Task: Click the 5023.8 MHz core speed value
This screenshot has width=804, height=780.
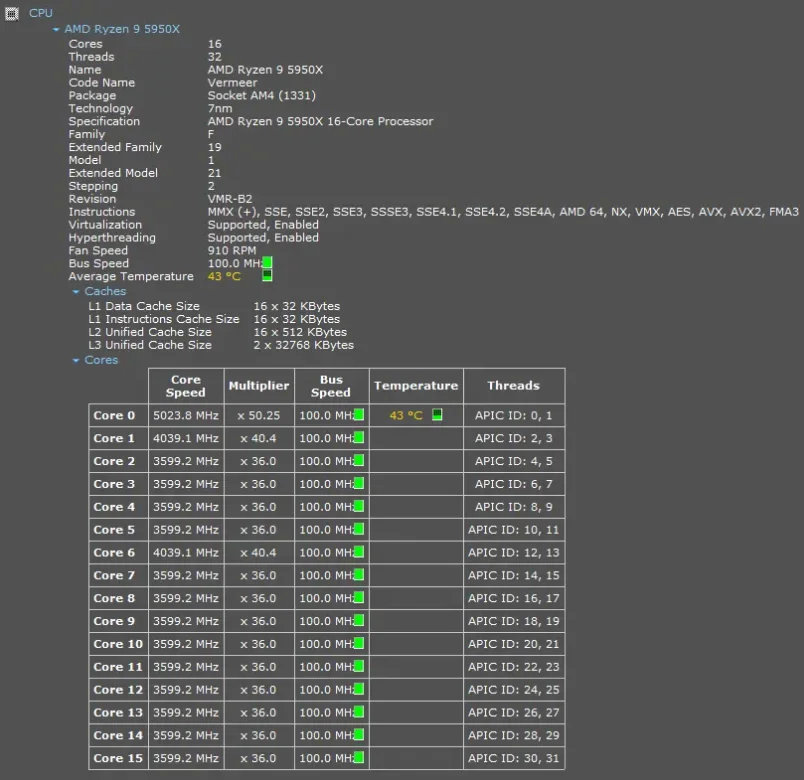Action: click(186, 415)
